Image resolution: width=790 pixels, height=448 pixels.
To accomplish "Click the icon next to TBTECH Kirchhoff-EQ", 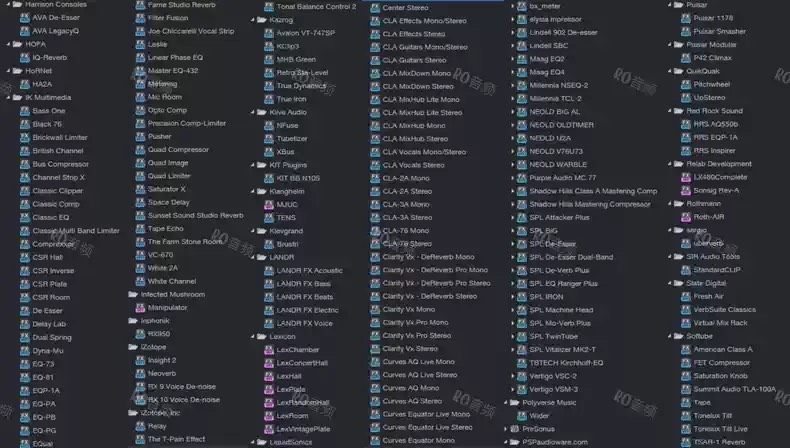I will click(522, 363).
